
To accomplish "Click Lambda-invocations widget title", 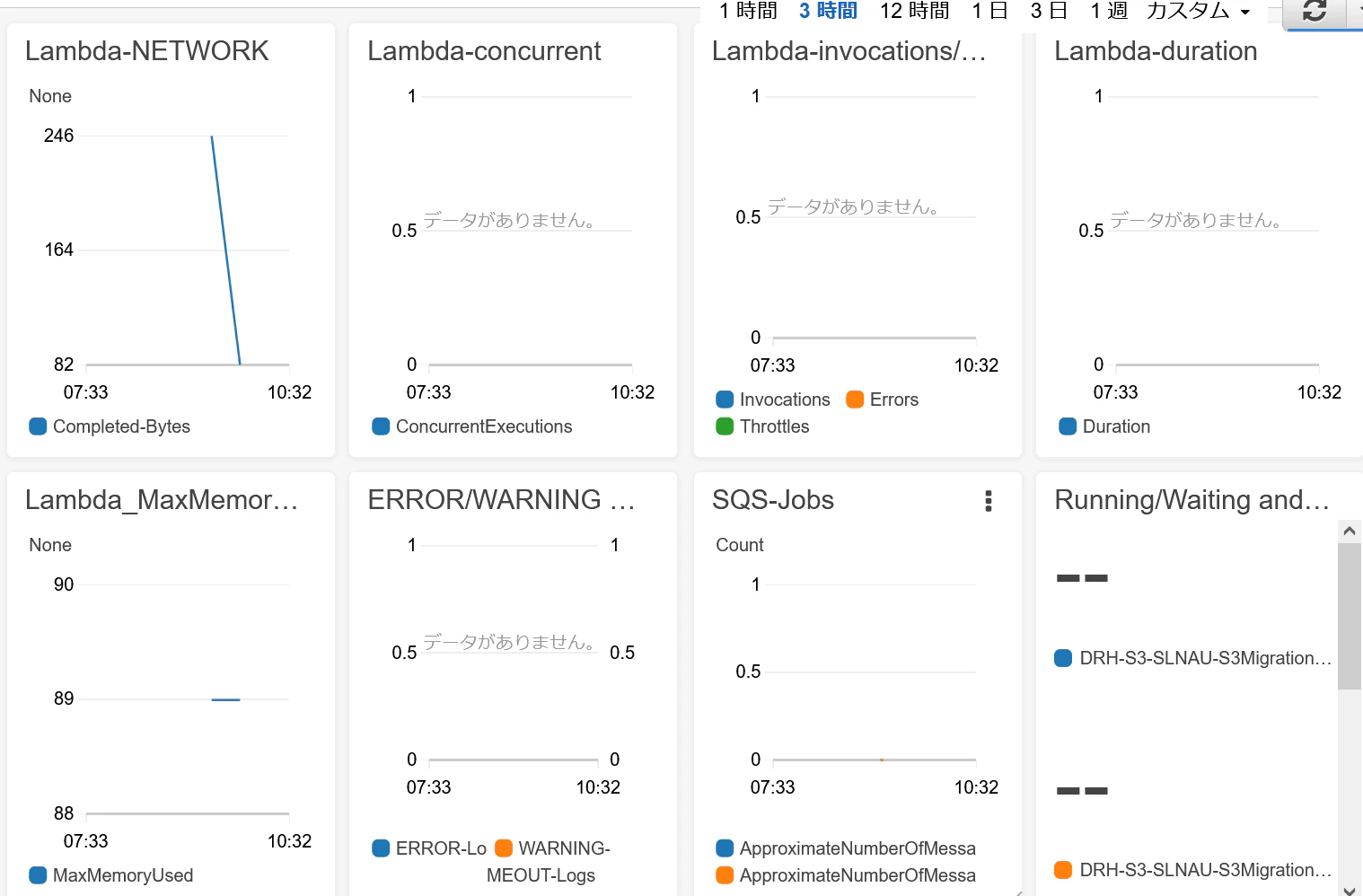I will click(x=849, y=51).
